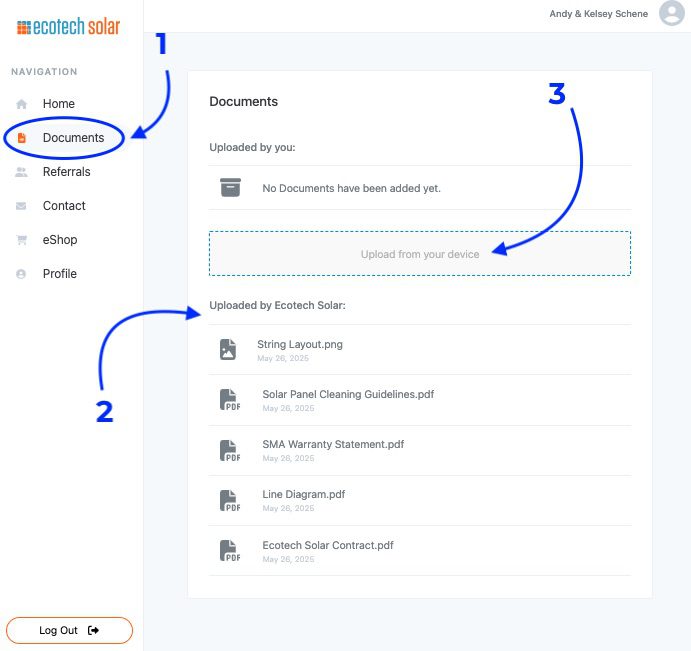Open Line Diagram.pdf document
Screen dimensions: 691x651
tap(304, 495)
